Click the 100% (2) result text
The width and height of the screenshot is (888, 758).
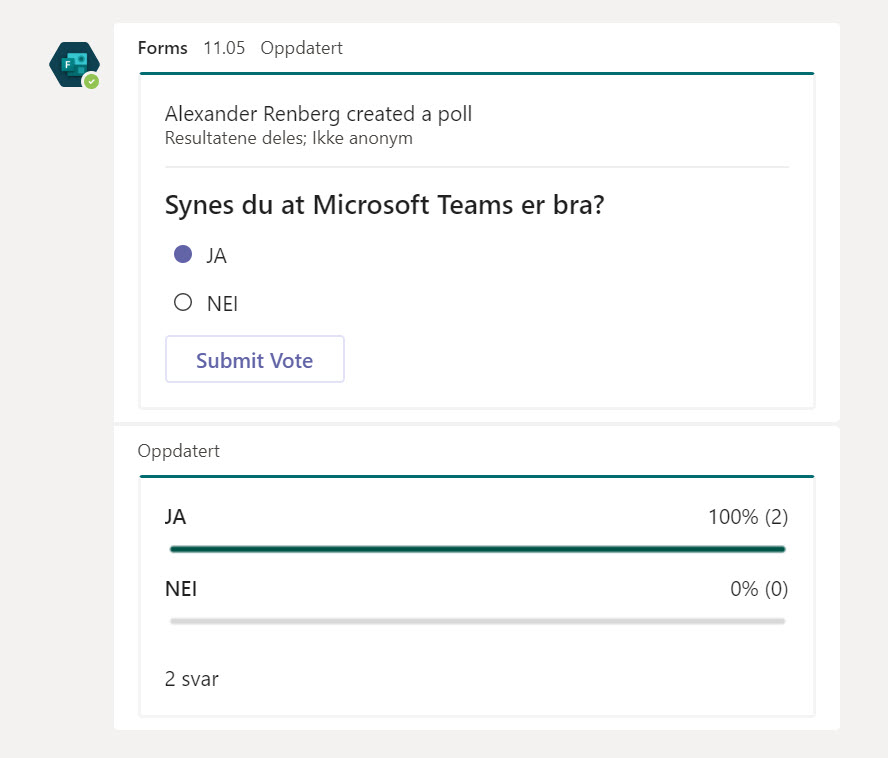pyautogui.click(x=747, y=517)
